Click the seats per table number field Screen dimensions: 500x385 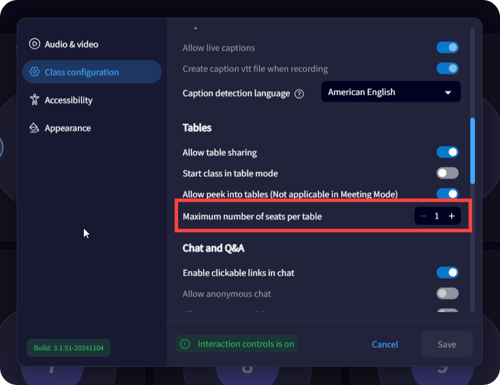(437, 216)
